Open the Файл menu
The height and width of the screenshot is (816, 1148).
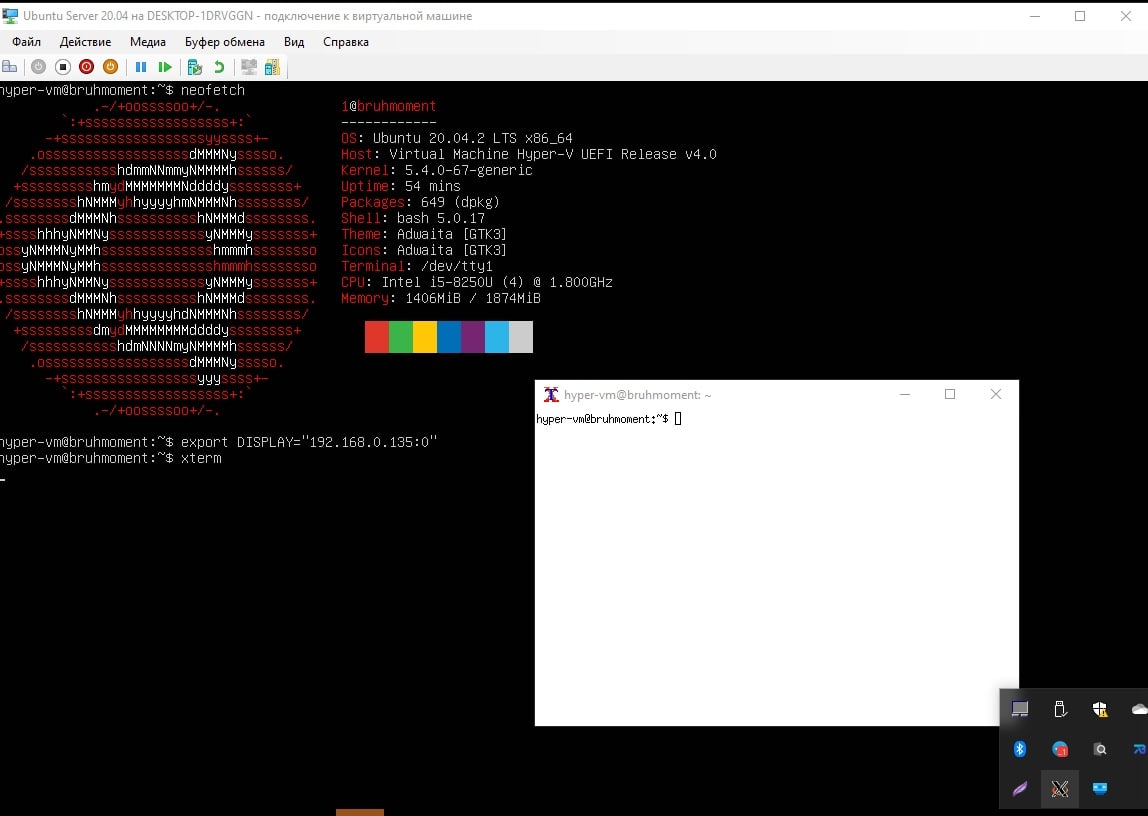pos(26,42)
